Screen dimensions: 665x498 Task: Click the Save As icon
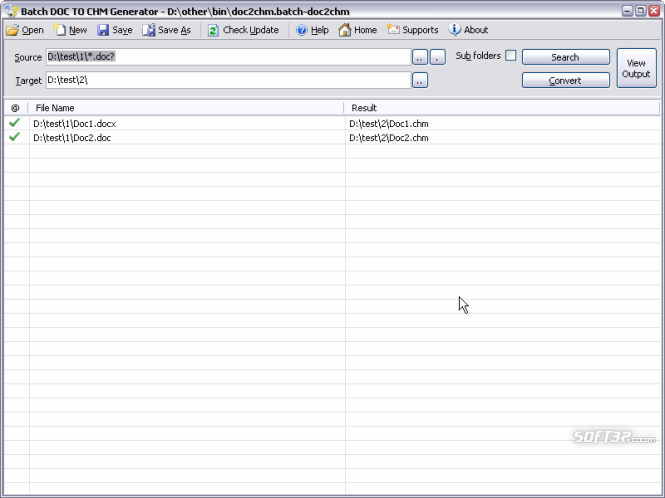149,30
